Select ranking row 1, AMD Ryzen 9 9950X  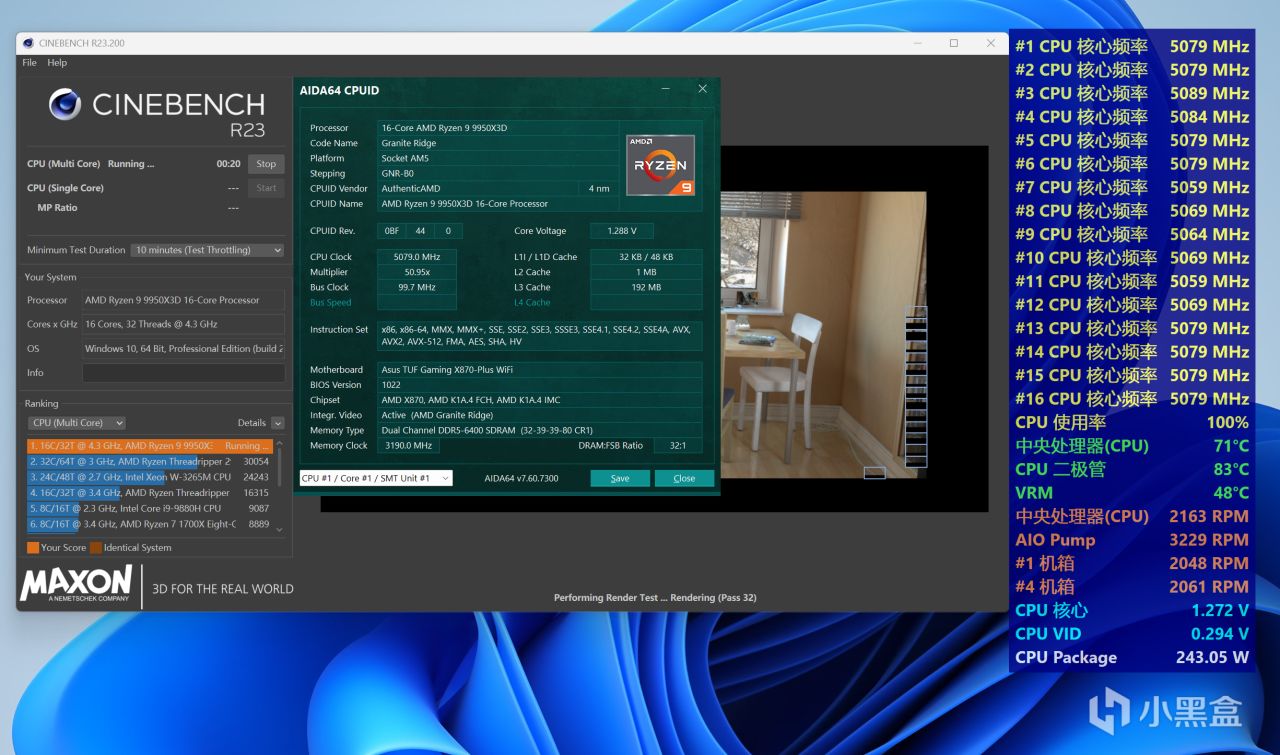[x=150, y=446]
